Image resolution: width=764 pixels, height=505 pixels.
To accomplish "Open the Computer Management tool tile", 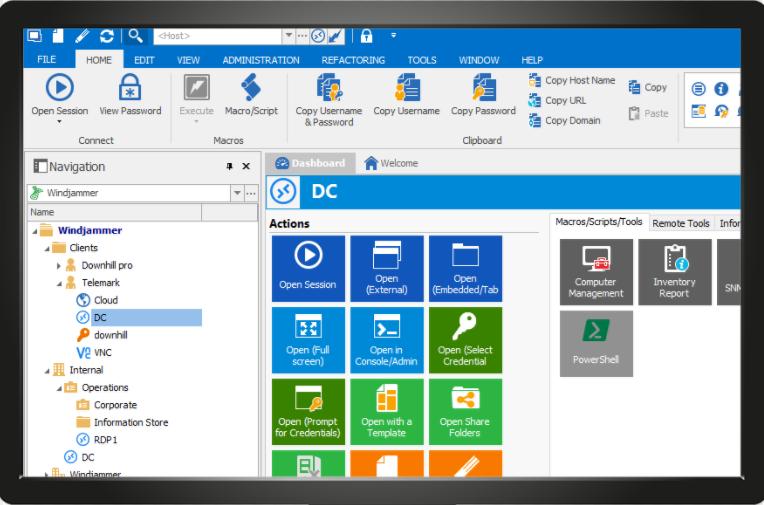I will (x=595, y=271).
